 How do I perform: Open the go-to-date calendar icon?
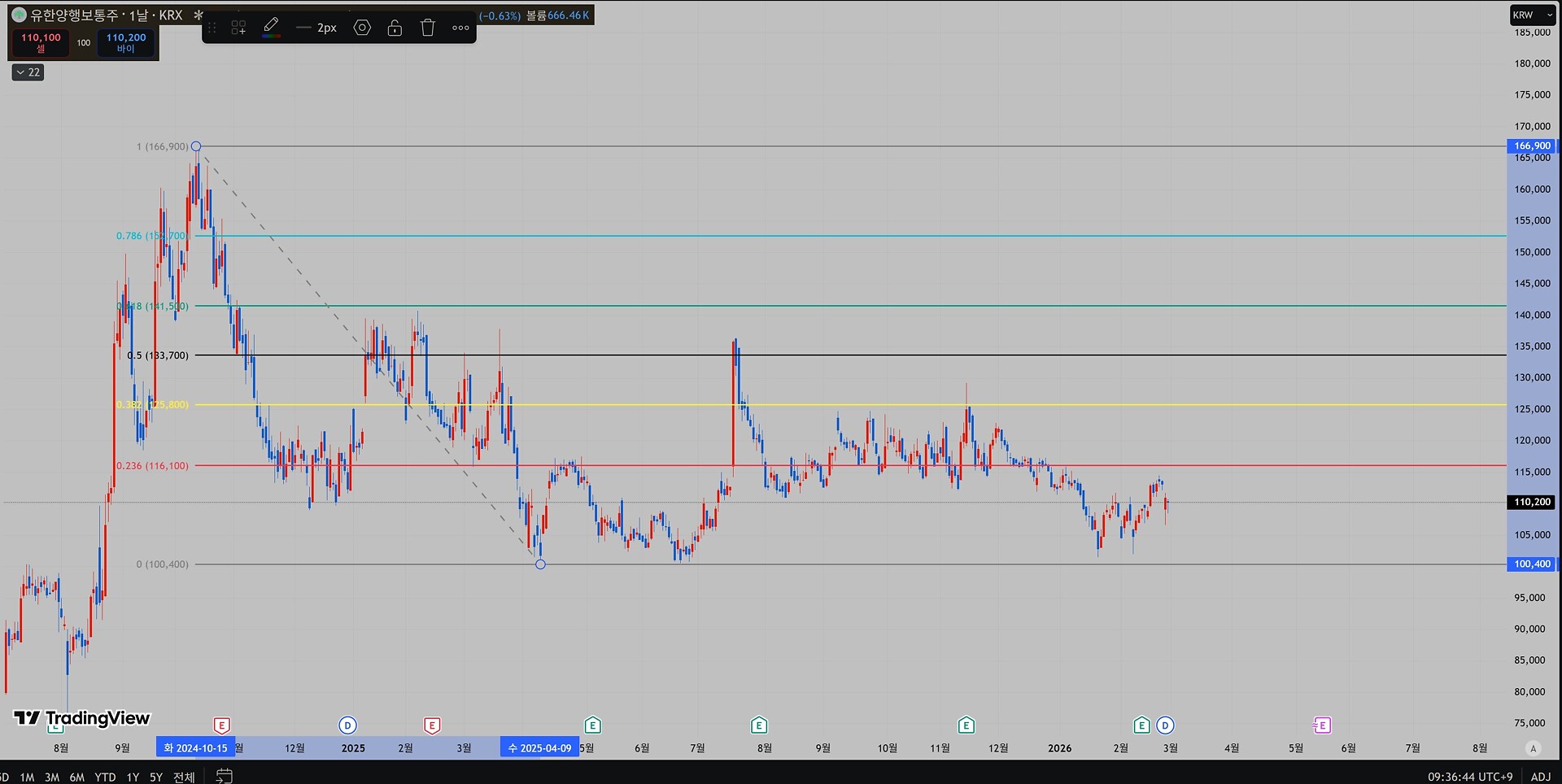(x=225, y=776)
